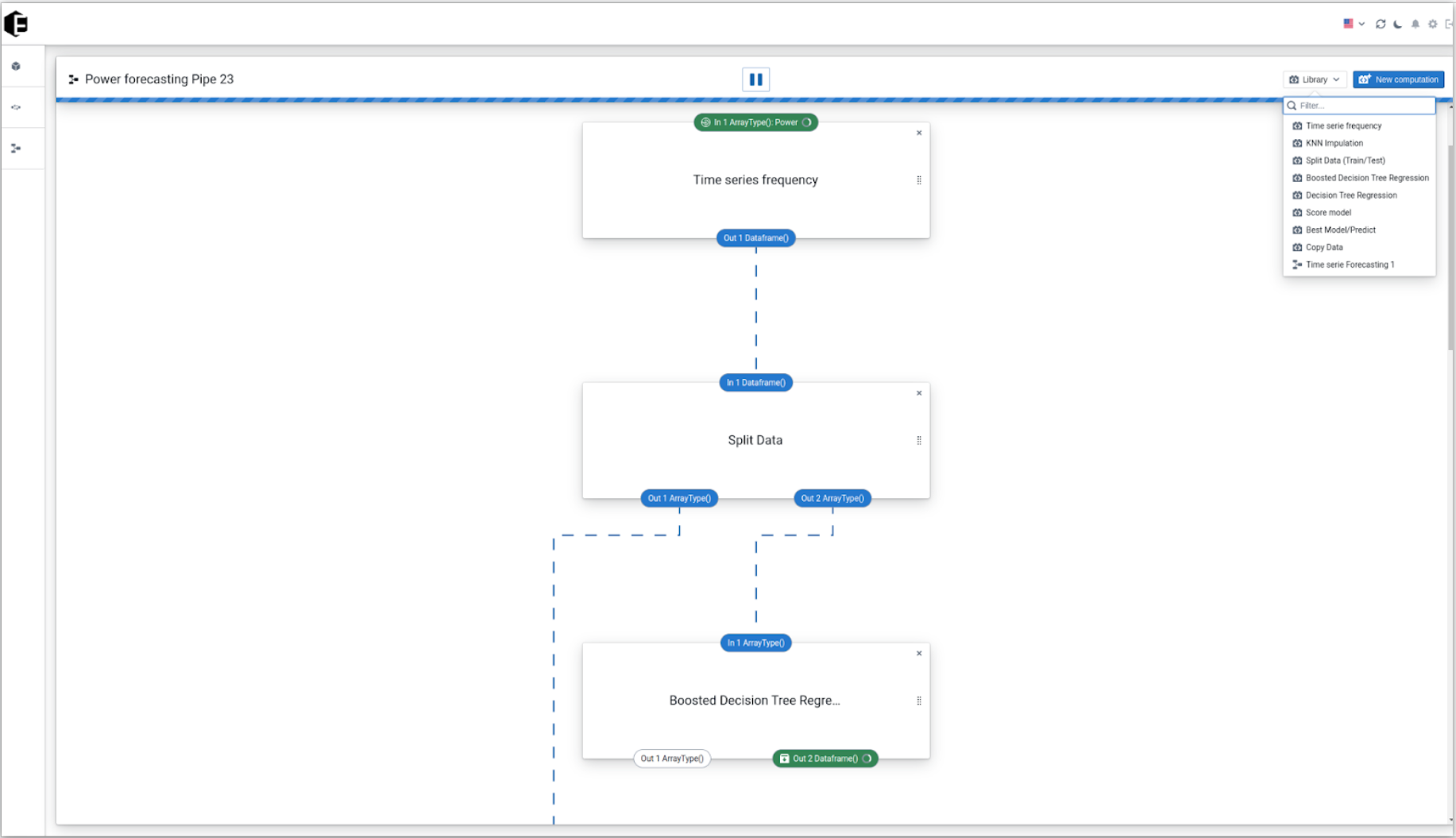
Task: Remove the Time series frequency node
Action: 919,133
